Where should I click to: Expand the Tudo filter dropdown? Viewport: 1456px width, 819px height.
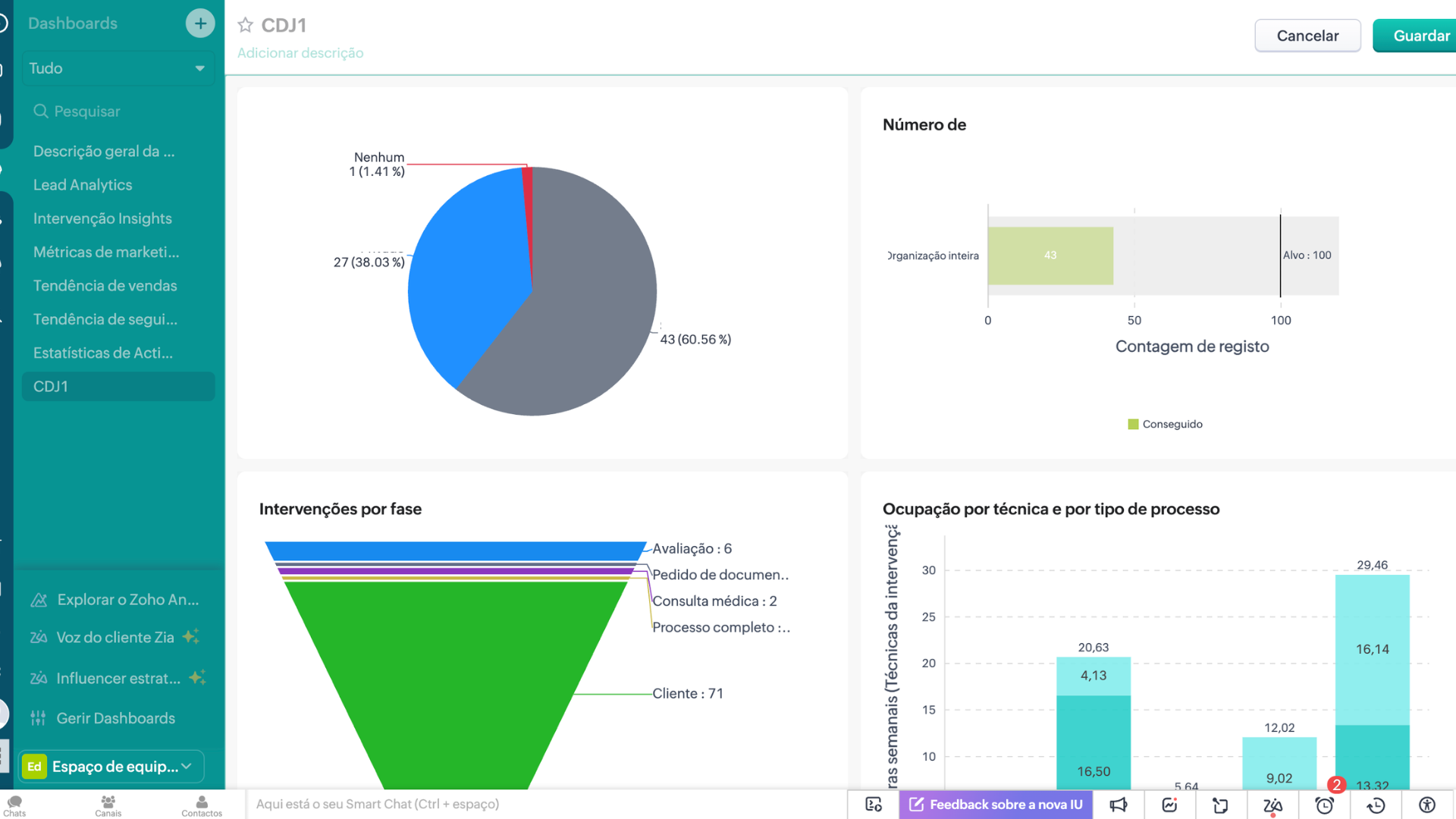(118, 68)
